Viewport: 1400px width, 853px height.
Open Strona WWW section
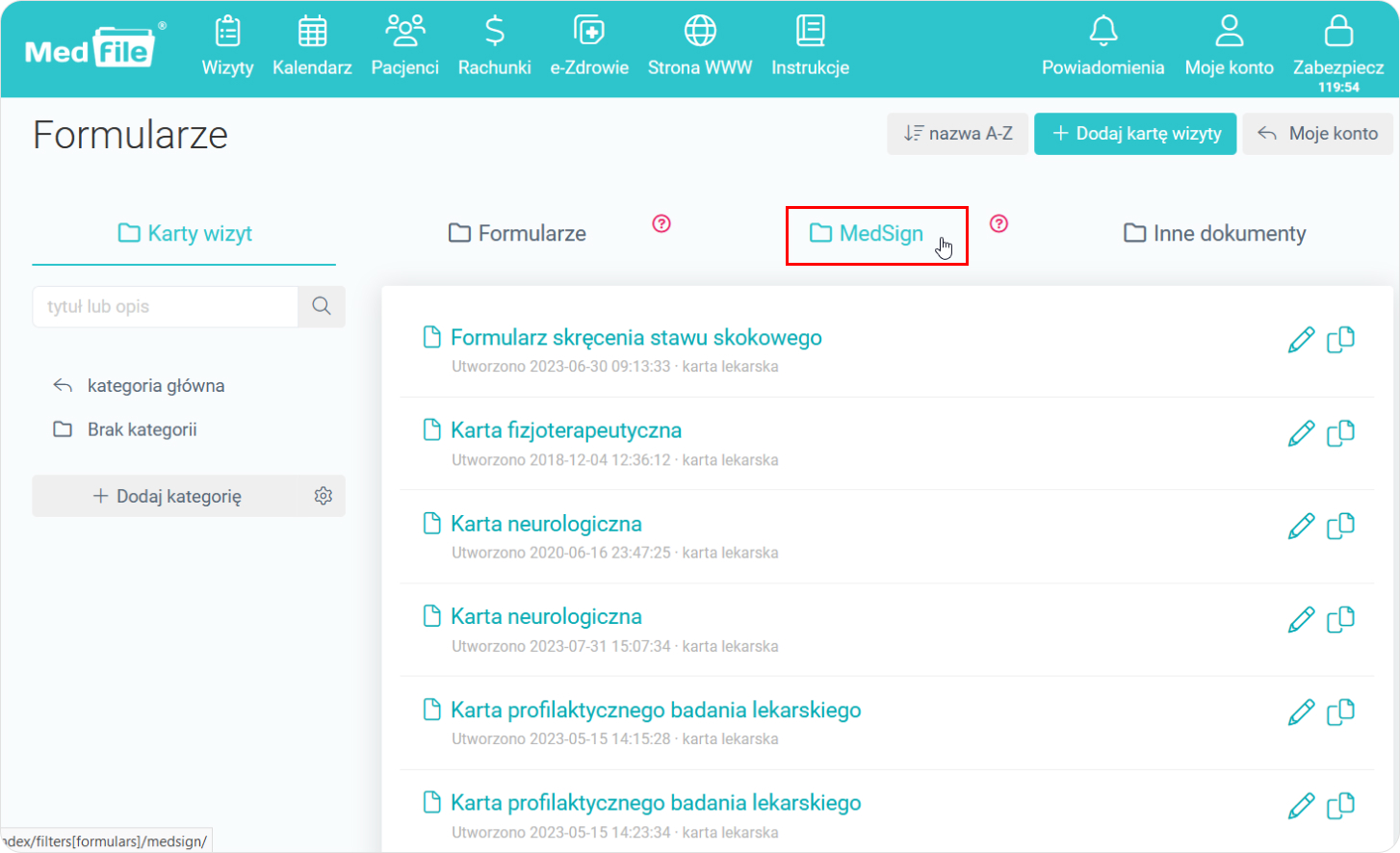tap(700, 46)
